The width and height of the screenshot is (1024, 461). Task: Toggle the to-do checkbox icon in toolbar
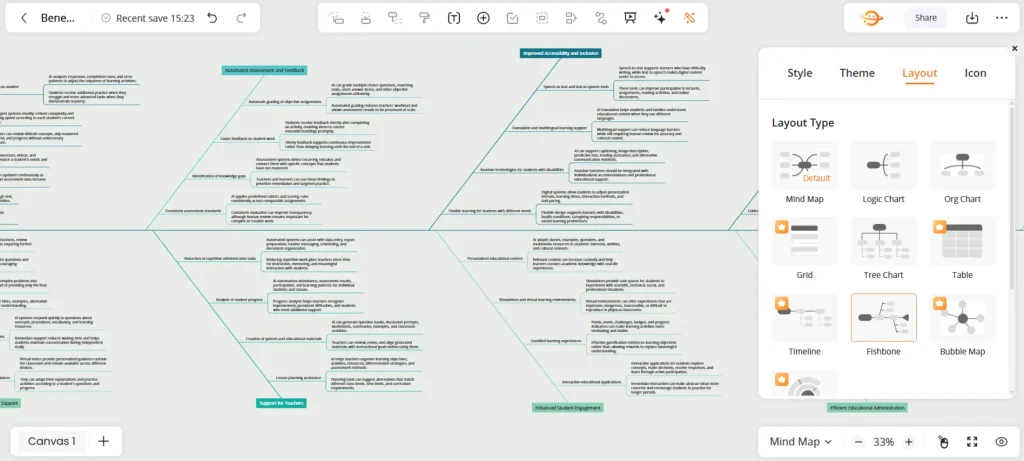513,18
